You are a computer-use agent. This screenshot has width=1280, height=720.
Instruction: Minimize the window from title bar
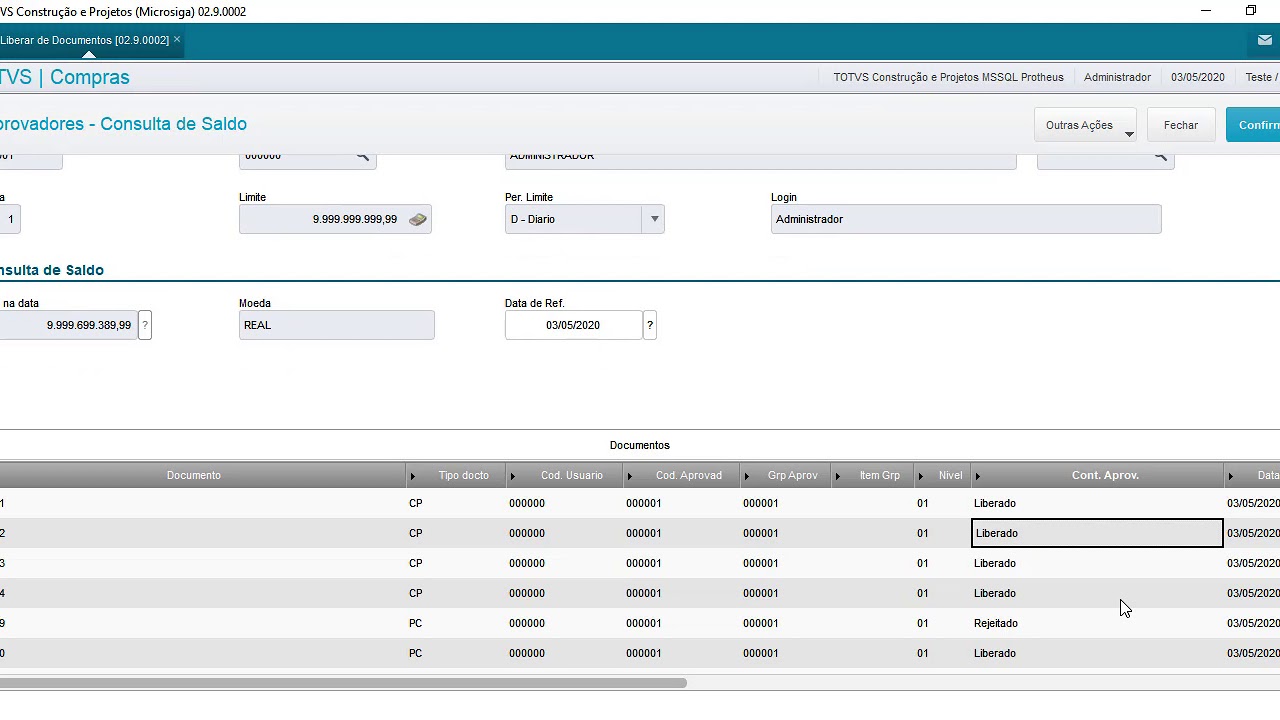[1206, 11]
